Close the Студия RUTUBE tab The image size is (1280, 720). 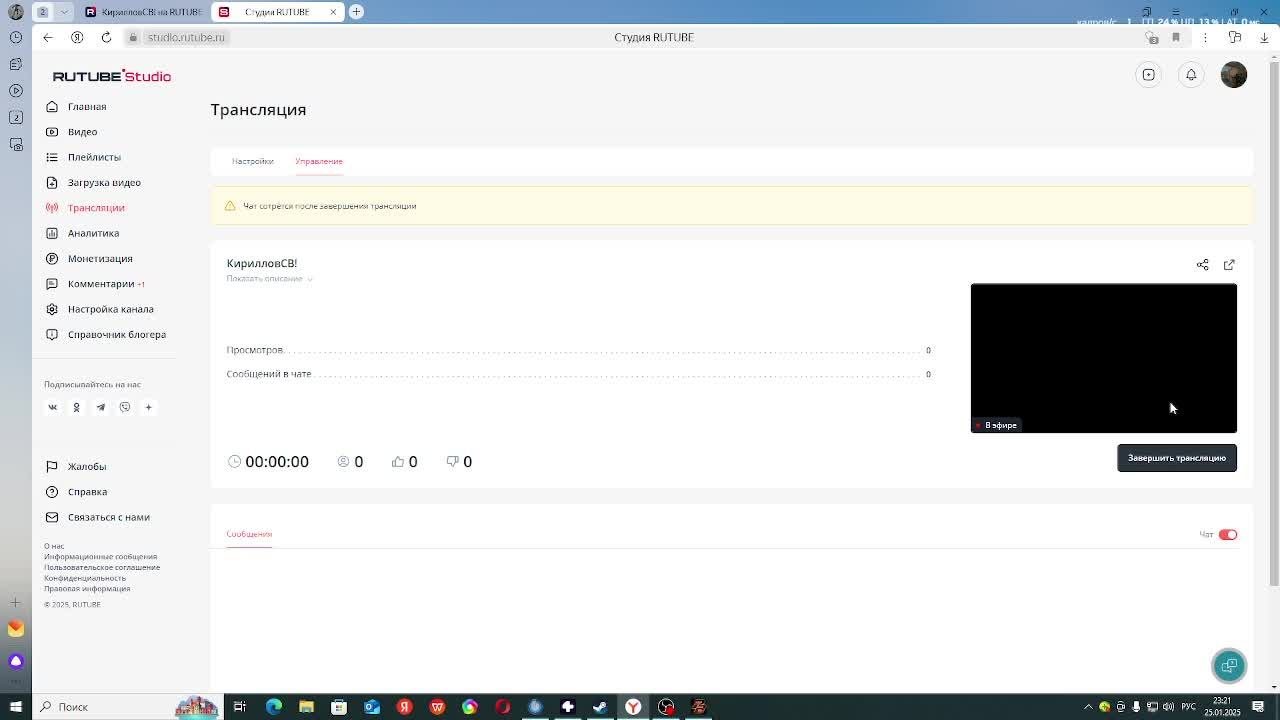333,12
